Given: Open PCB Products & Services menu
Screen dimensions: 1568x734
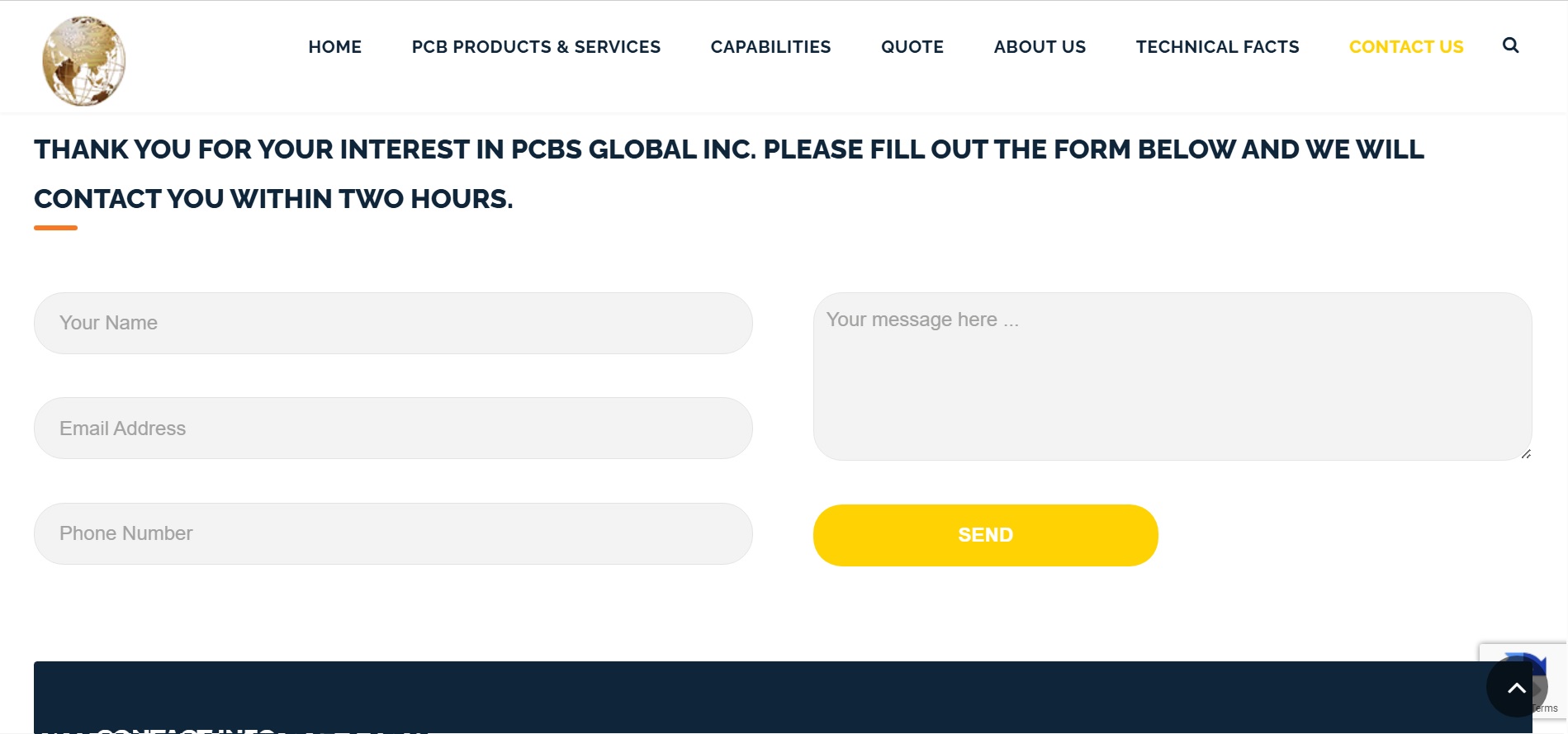Looking at the screenshot, I should 536,47.
